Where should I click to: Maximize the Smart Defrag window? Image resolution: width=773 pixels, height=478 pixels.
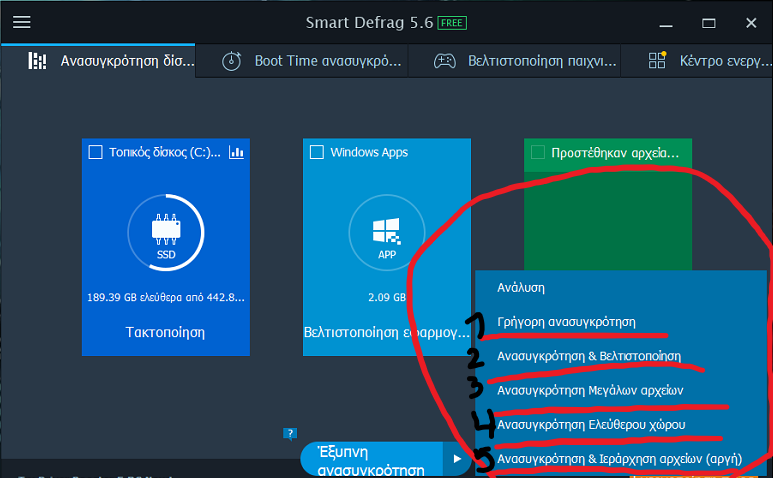click(709, 23)
